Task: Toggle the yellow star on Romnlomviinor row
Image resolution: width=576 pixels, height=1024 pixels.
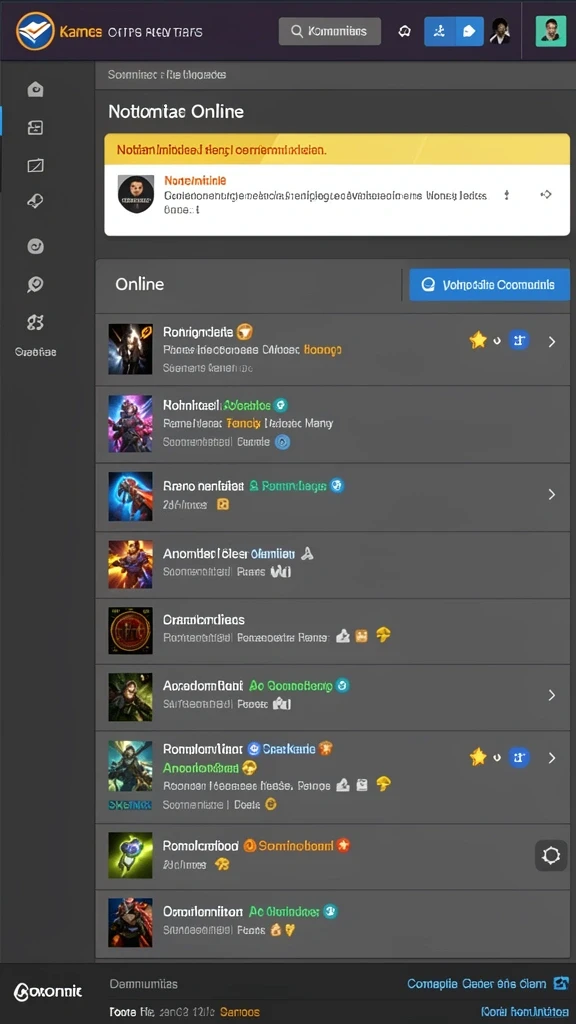Action: point(478,757)
